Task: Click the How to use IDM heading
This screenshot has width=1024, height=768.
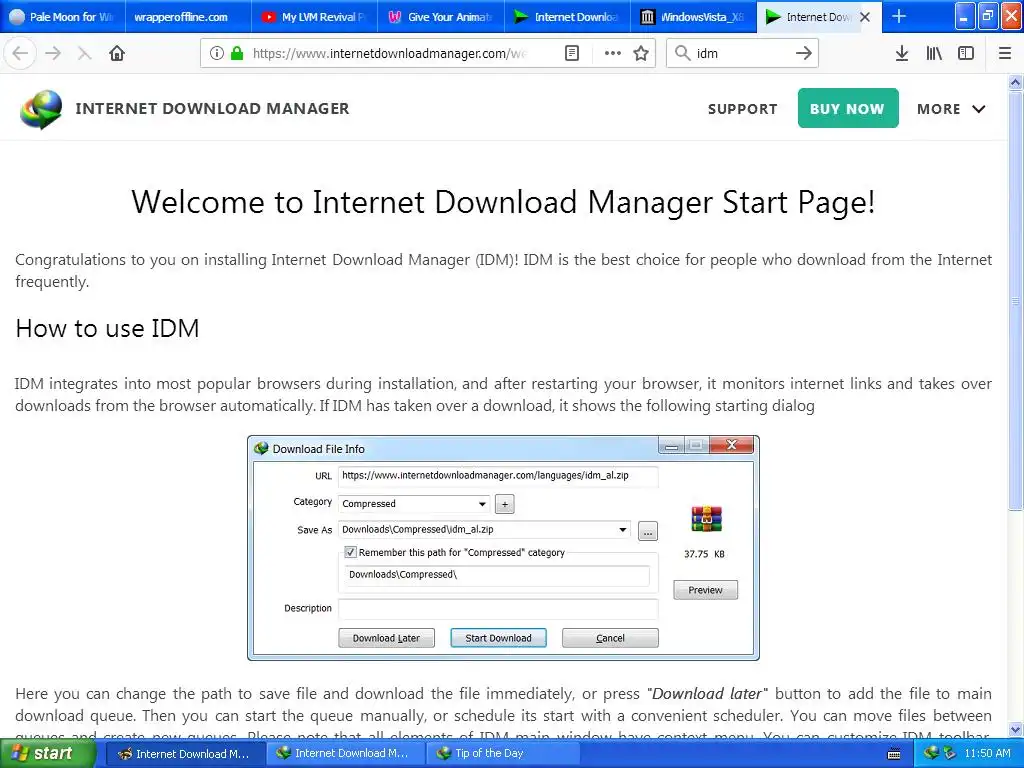Action: [108, 328]
